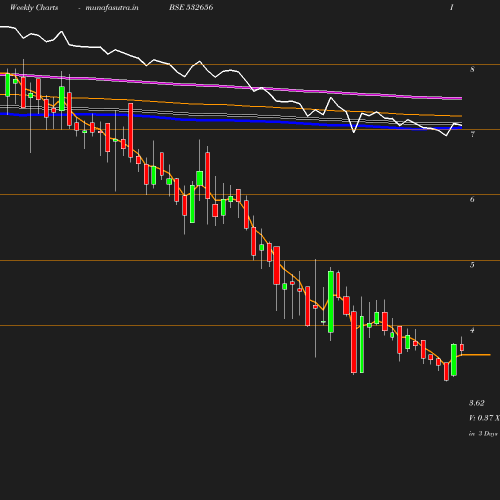The height and width of the screenshot is (500, 500).
Task: Click the 'in 3 Days' text
Action: pyautogui.click(x=483, y=434)
